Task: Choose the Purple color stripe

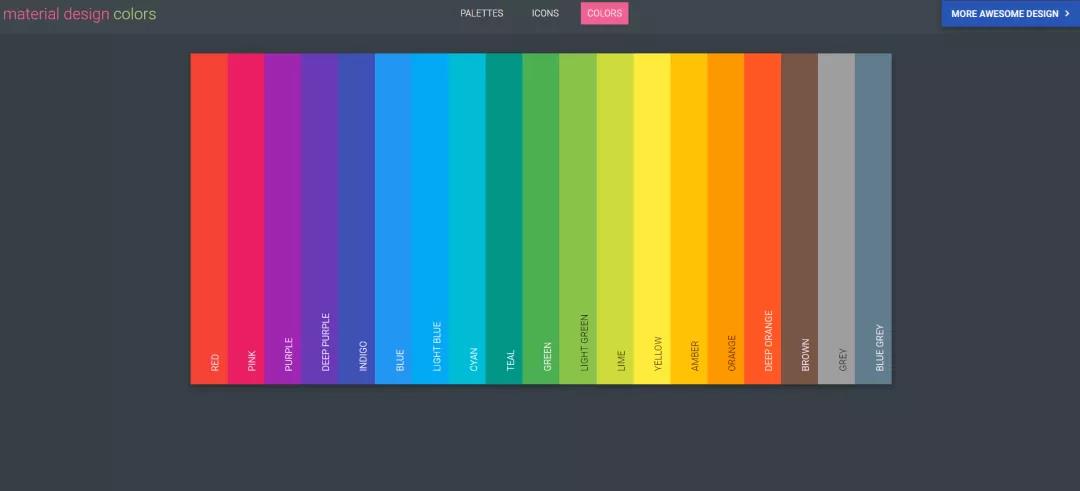Action: [283, 218]
